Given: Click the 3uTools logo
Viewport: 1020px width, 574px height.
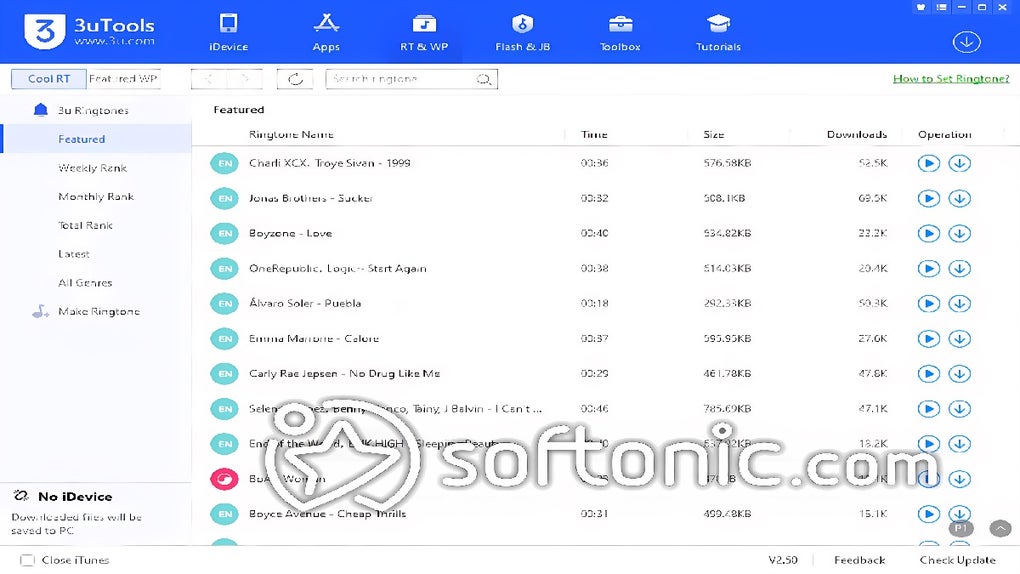Looking at the screenshot, I should click(x=90, y=31).
